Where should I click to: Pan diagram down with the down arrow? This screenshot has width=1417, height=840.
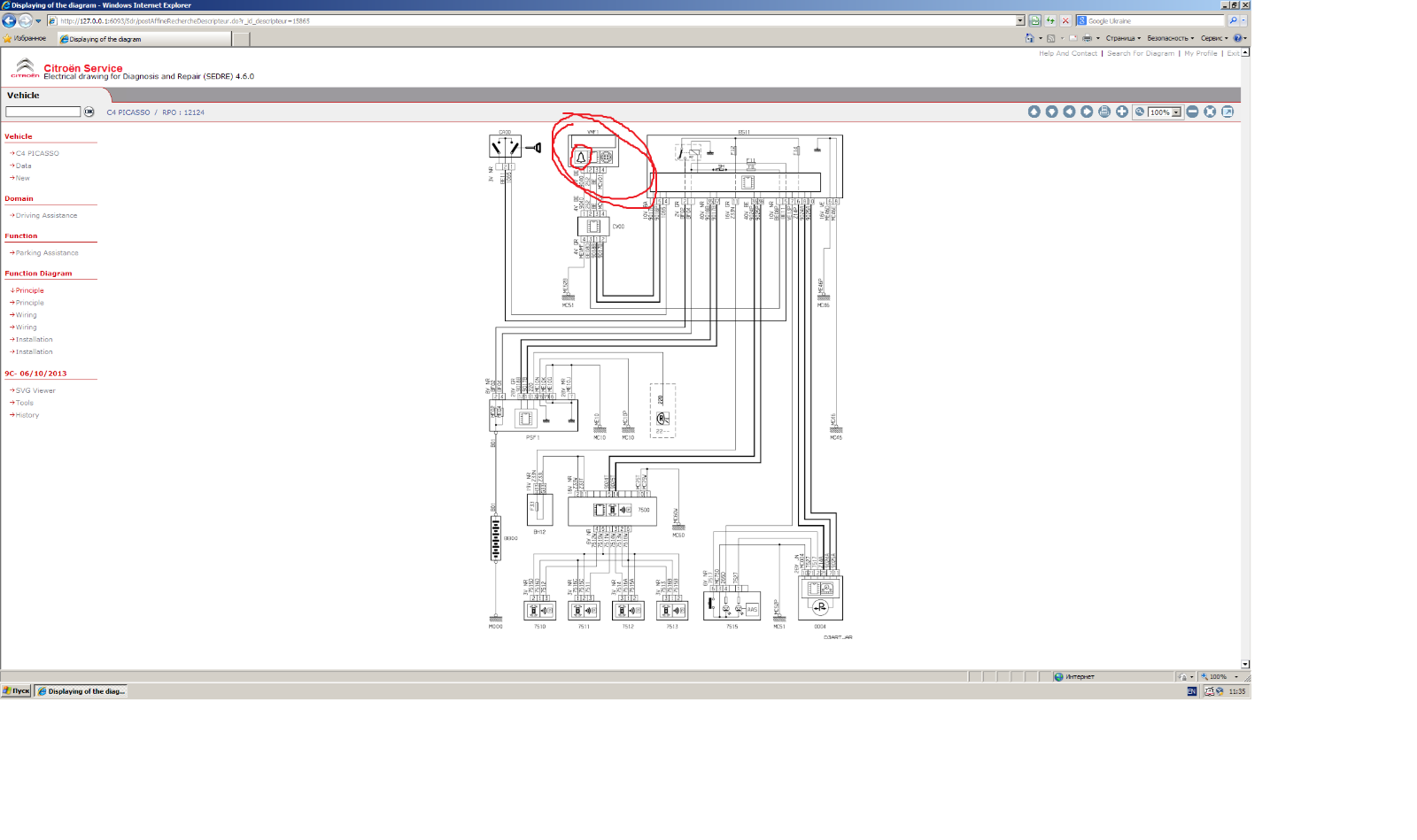click(1051, 112)
